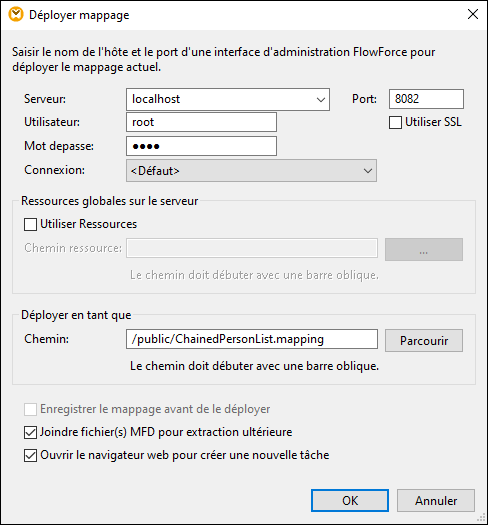This screenshot has width=488, height=525.
Task: Click the Chemin ressource text field
Action: tap(252, 248)
